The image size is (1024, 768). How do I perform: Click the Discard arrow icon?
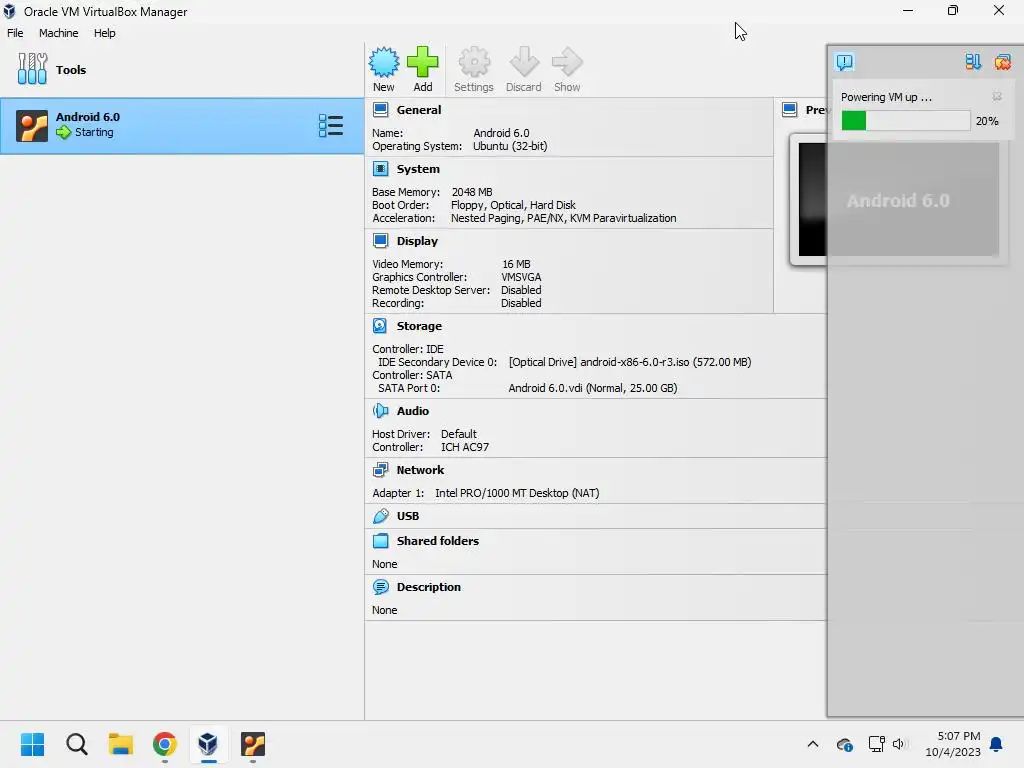pyautogui.click(x=524, y=63)
